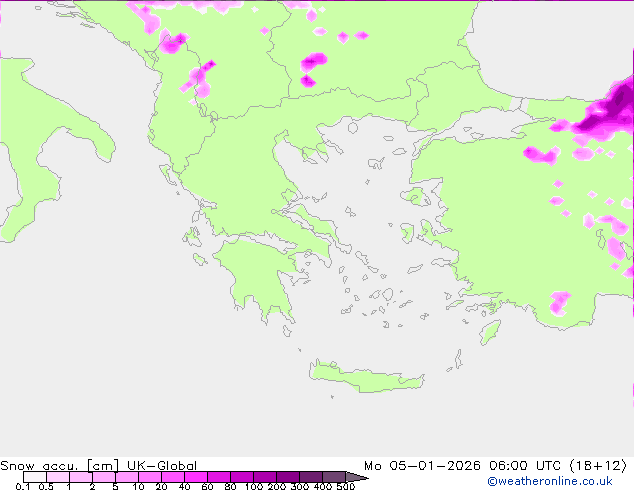Click the '60' legend scale value
Image resolution: width=634 pixels, height=490 pixels.
click(207, 486)
